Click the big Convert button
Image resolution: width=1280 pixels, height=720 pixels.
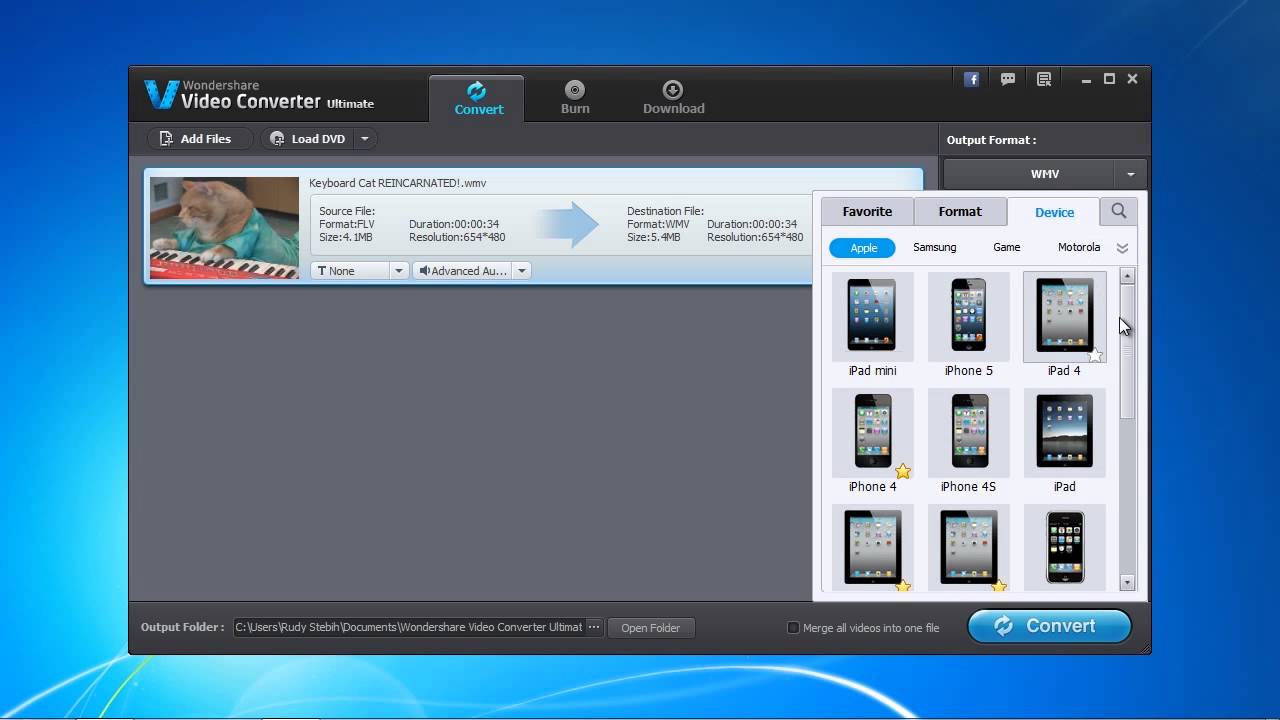point(1049,626)
